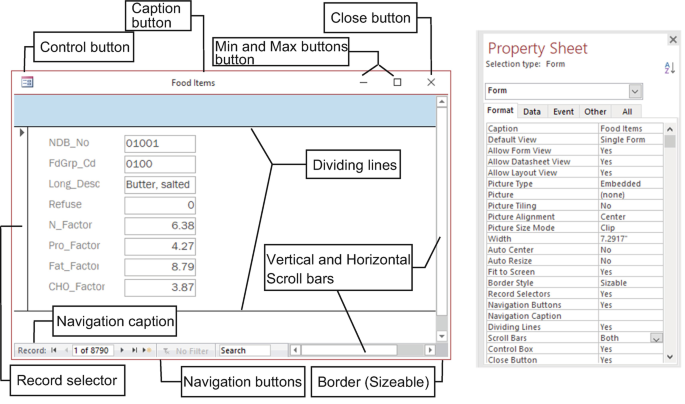Click the Food Items form control box icon
Viewport: 685px width, 404px height.
click(x=27, y=82)
